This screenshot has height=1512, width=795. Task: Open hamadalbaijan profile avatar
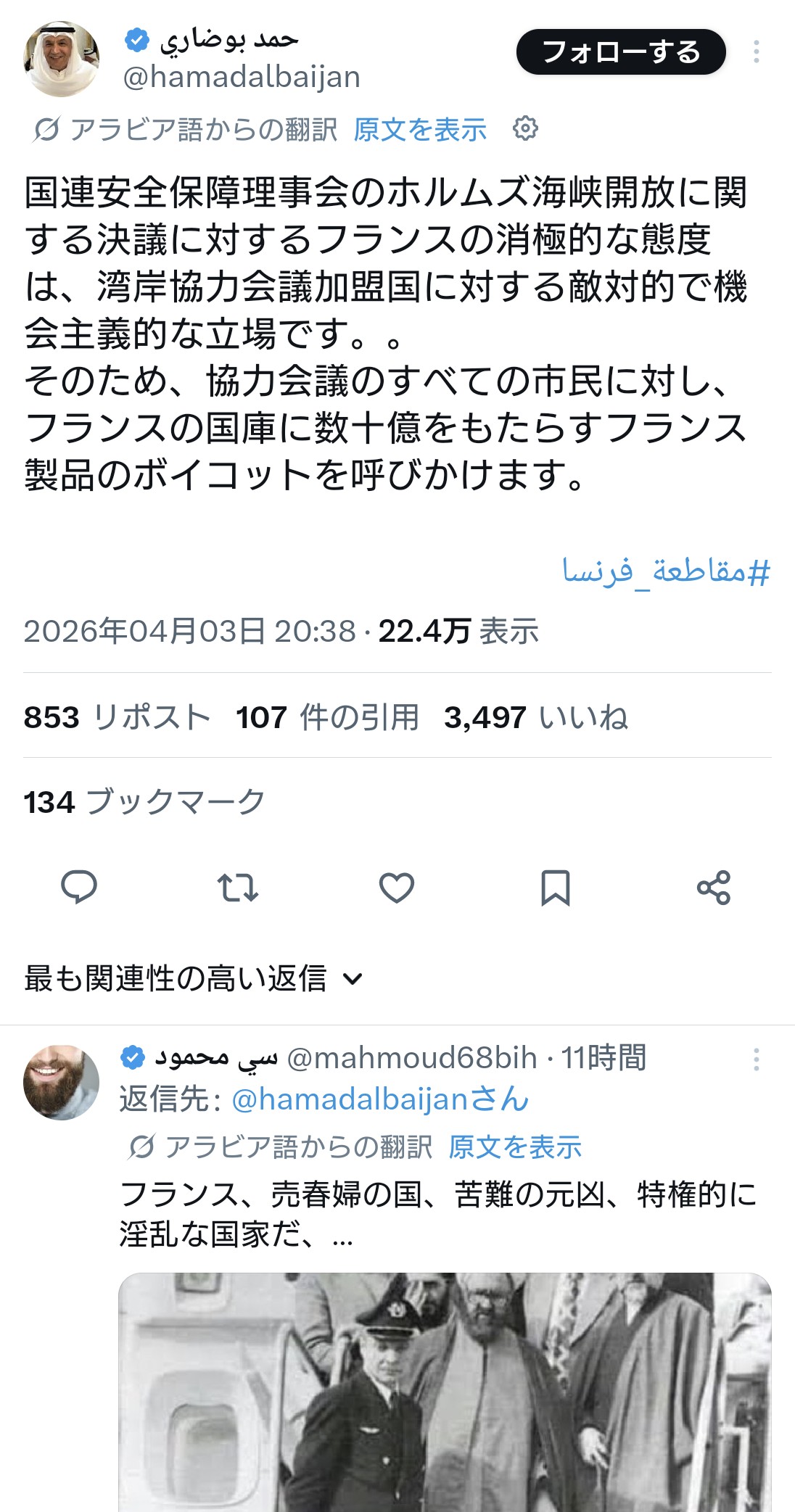click(62, 59)
